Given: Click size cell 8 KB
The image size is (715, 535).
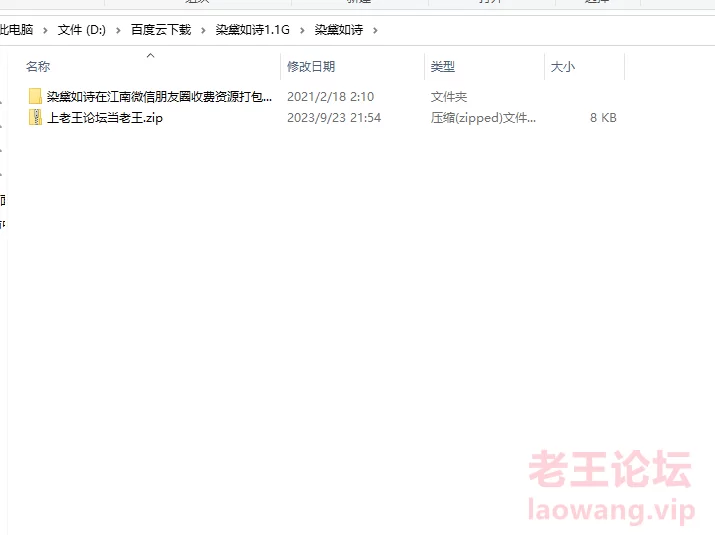Looking at the screenshot, I should pos(603,118).
